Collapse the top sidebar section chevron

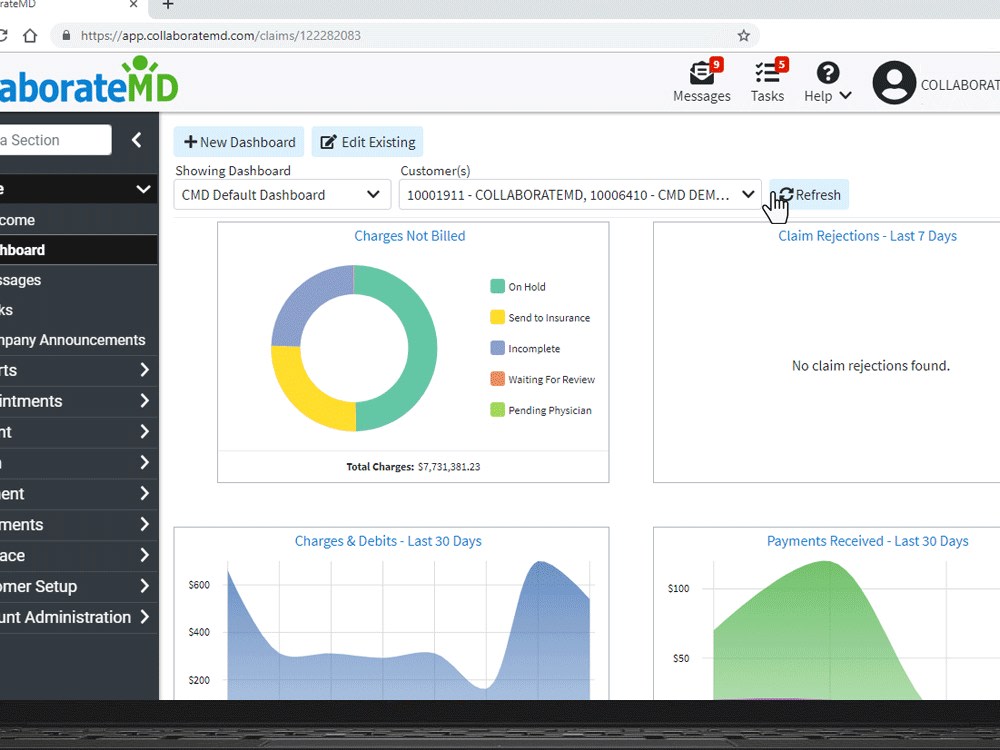tap(143, 189)
